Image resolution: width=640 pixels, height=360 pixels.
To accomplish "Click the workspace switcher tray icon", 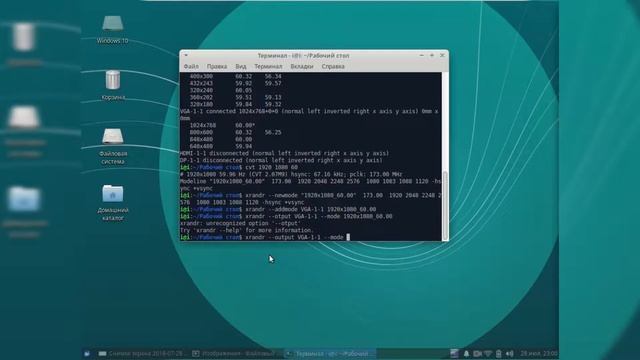I will (454, 353).
